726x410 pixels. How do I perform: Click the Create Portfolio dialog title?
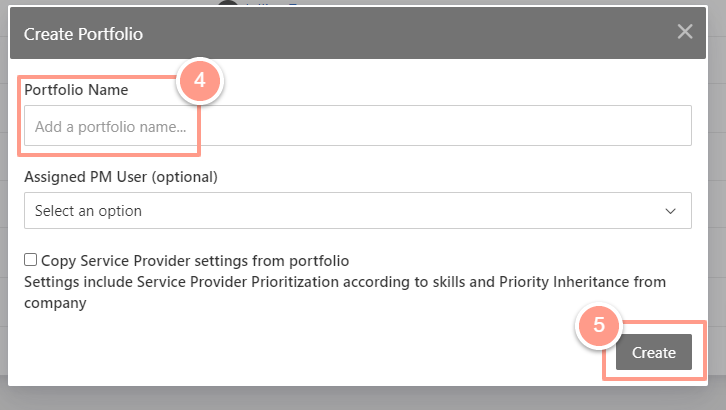pyautogui.click(x=83, y=34)
